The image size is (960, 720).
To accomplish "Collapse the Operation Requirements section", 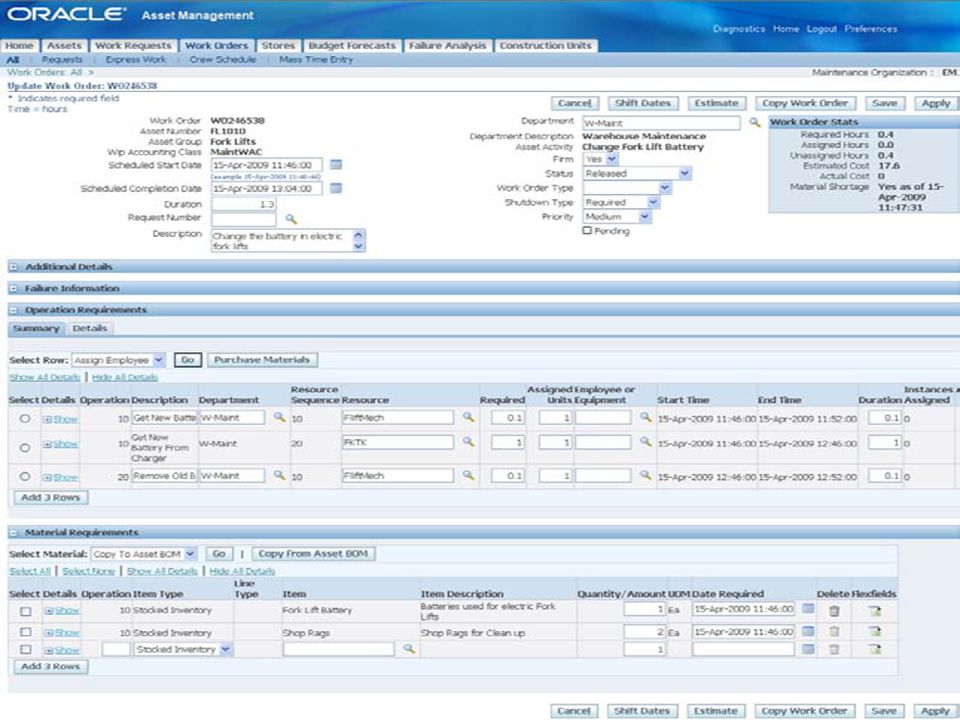I will pyautogui.click(x=13, y=310).
